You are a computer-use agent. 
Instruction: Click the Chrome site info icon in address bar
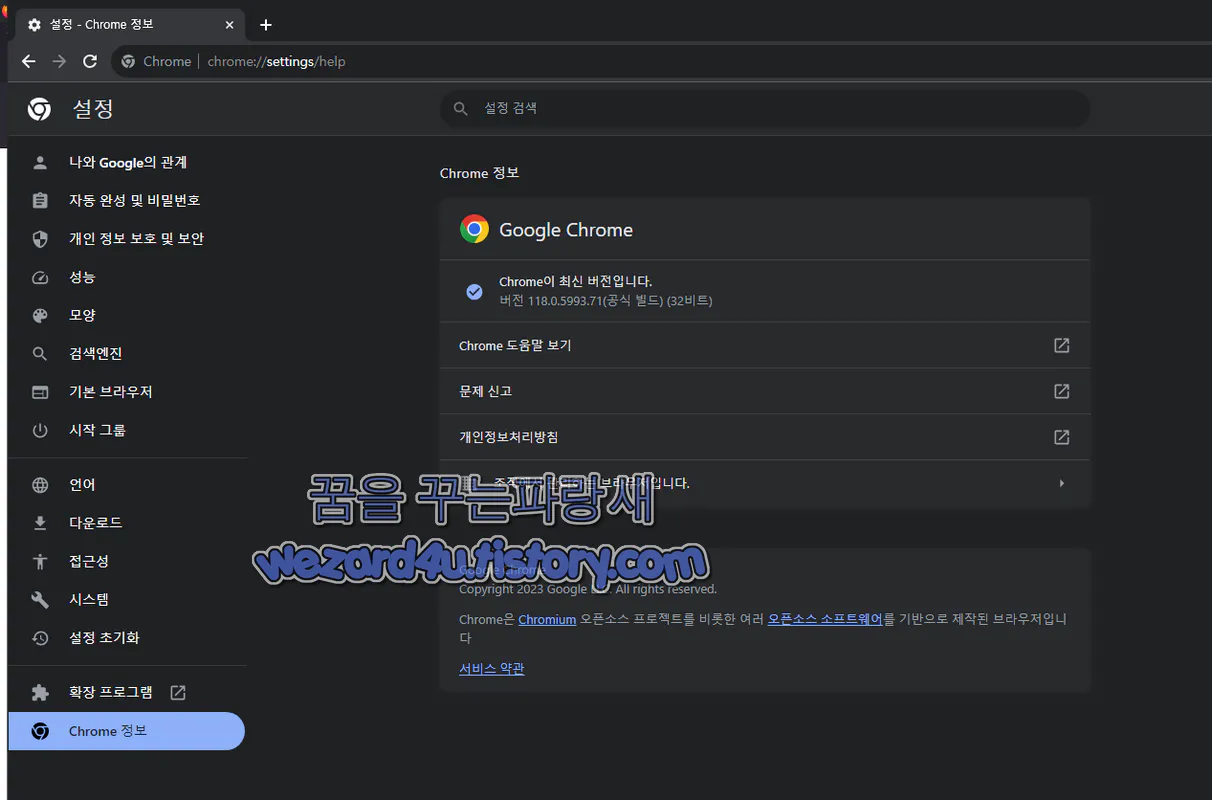[128, 61]
